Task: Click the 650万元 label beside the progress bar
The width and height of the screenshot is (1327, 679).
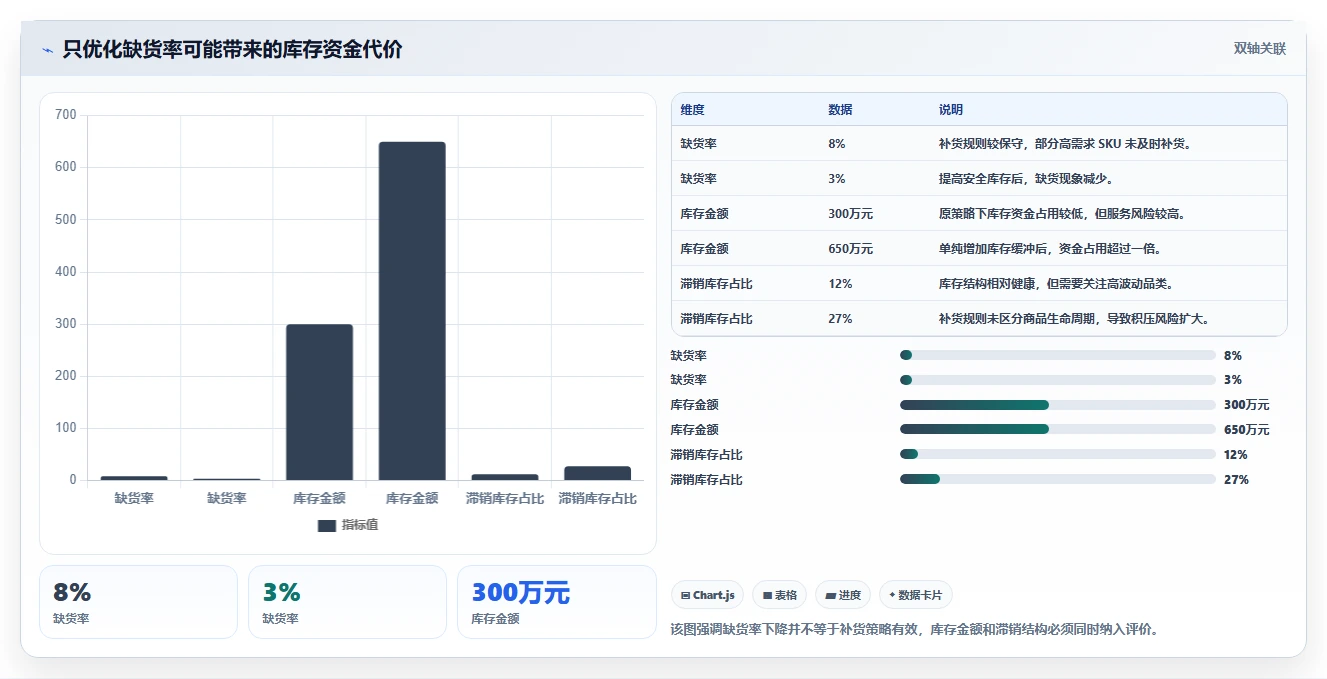Action: click(1246, 430)
